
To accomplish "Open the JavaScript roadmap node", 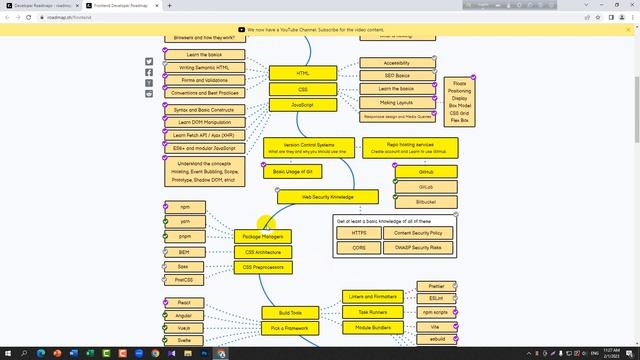I will coord(303,105).
